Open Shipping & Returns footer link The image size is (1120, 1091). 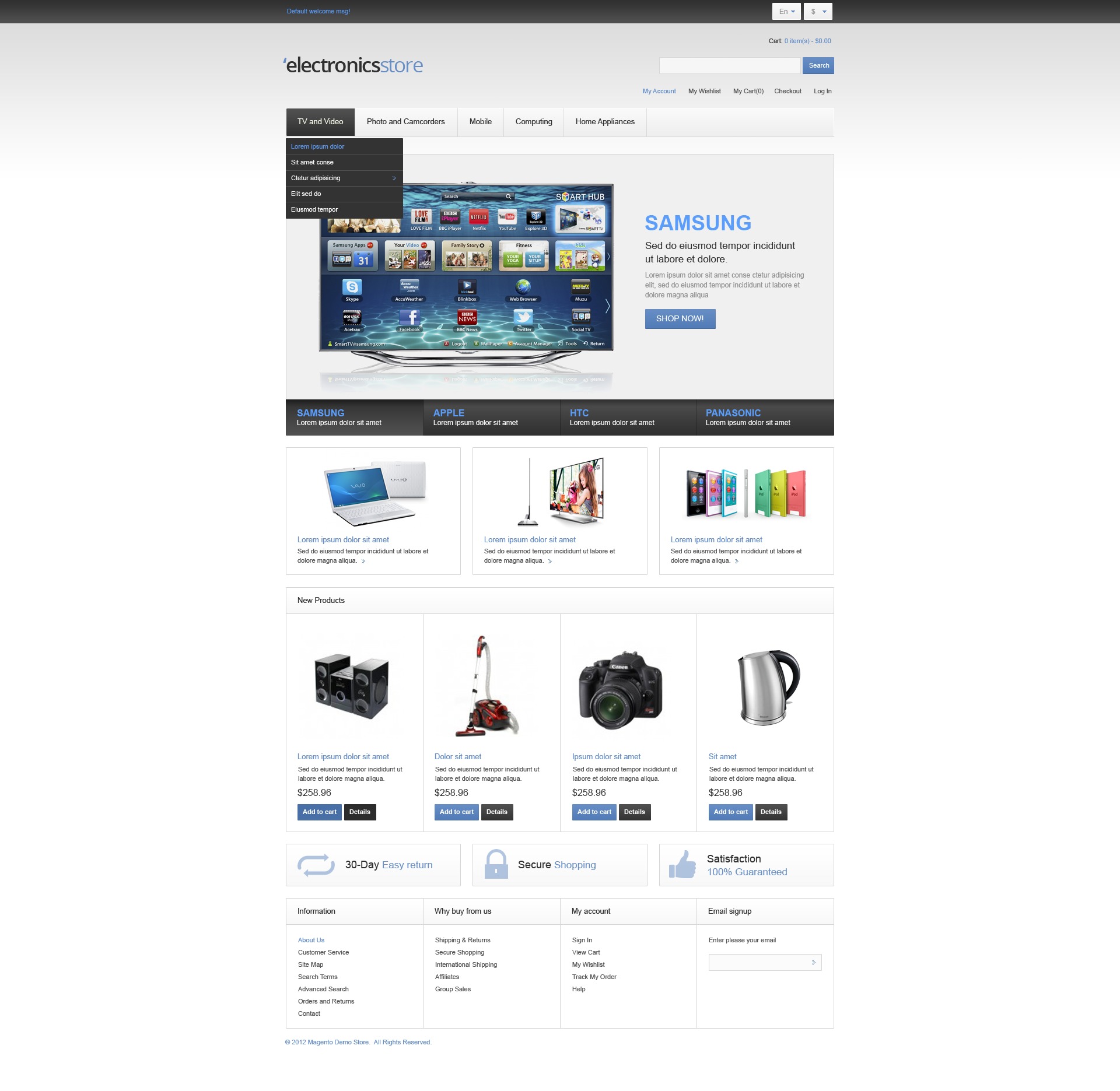point(463,941)
